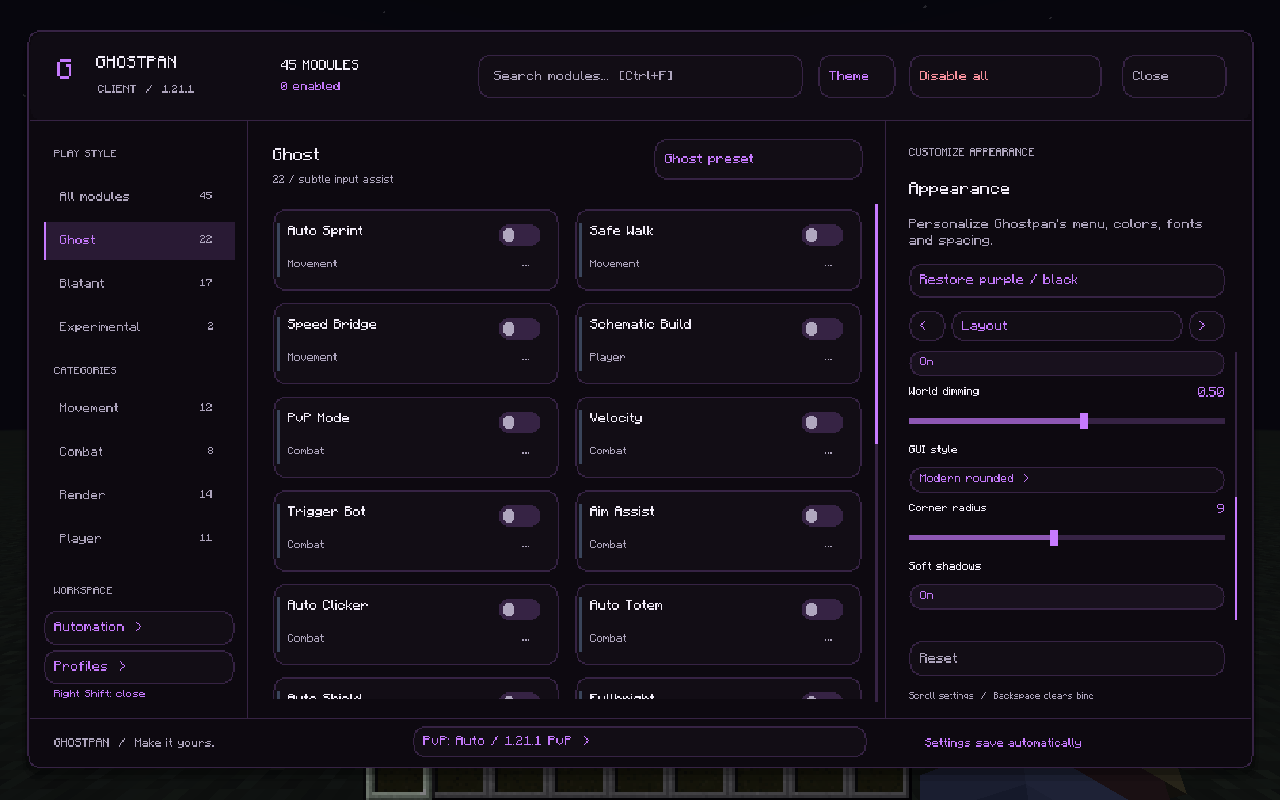
Task: Click the Ghostpan G logo icon
Action: click(x=65, y=69)
